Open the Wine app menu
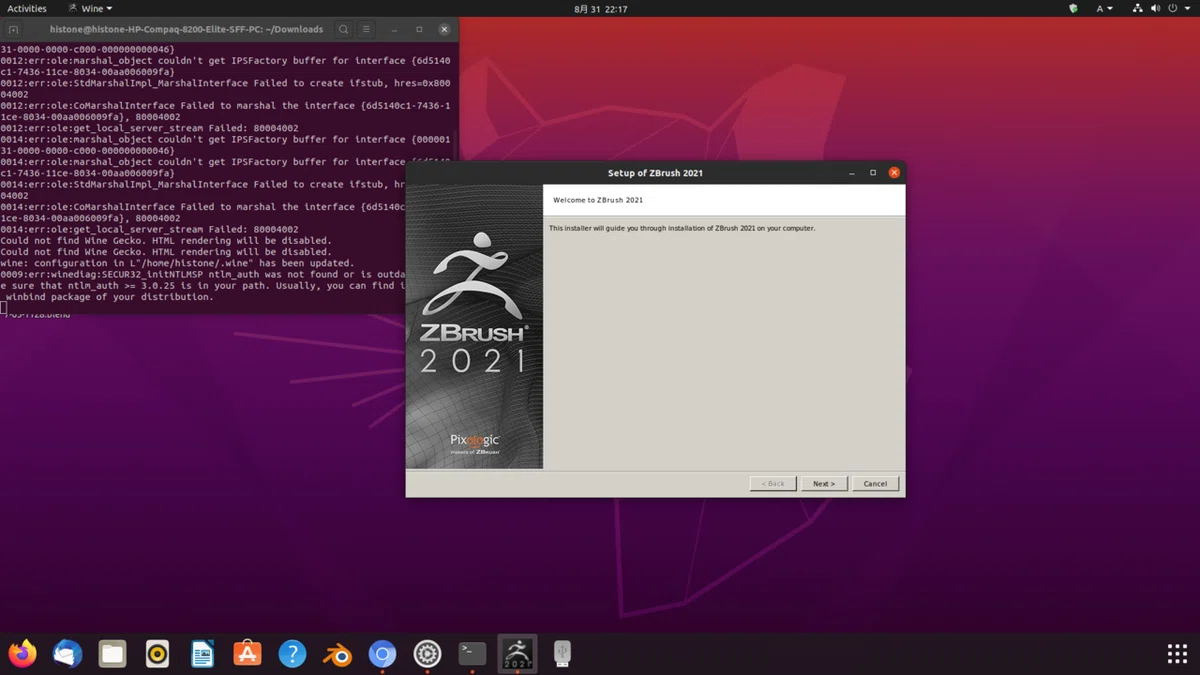 click(x=90, y=8)
